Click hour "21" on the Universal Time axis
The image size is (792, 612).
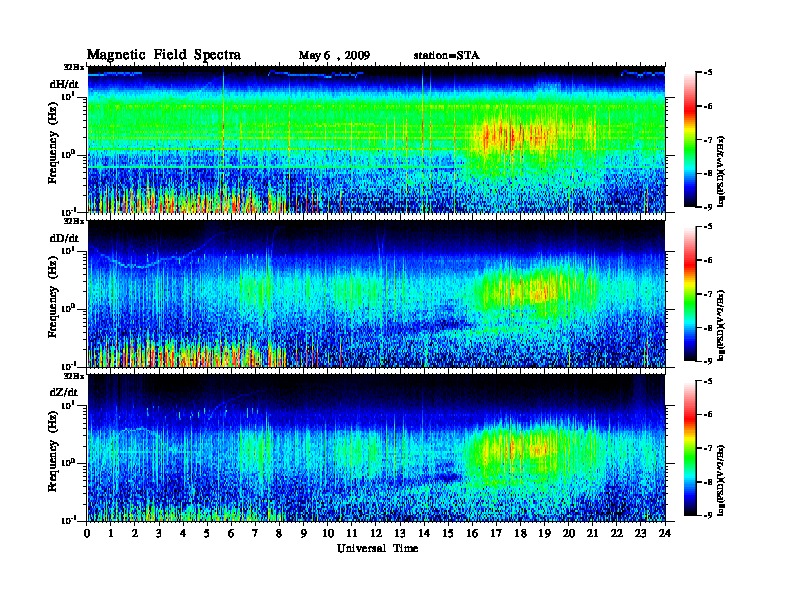click(x=592, y=533)
